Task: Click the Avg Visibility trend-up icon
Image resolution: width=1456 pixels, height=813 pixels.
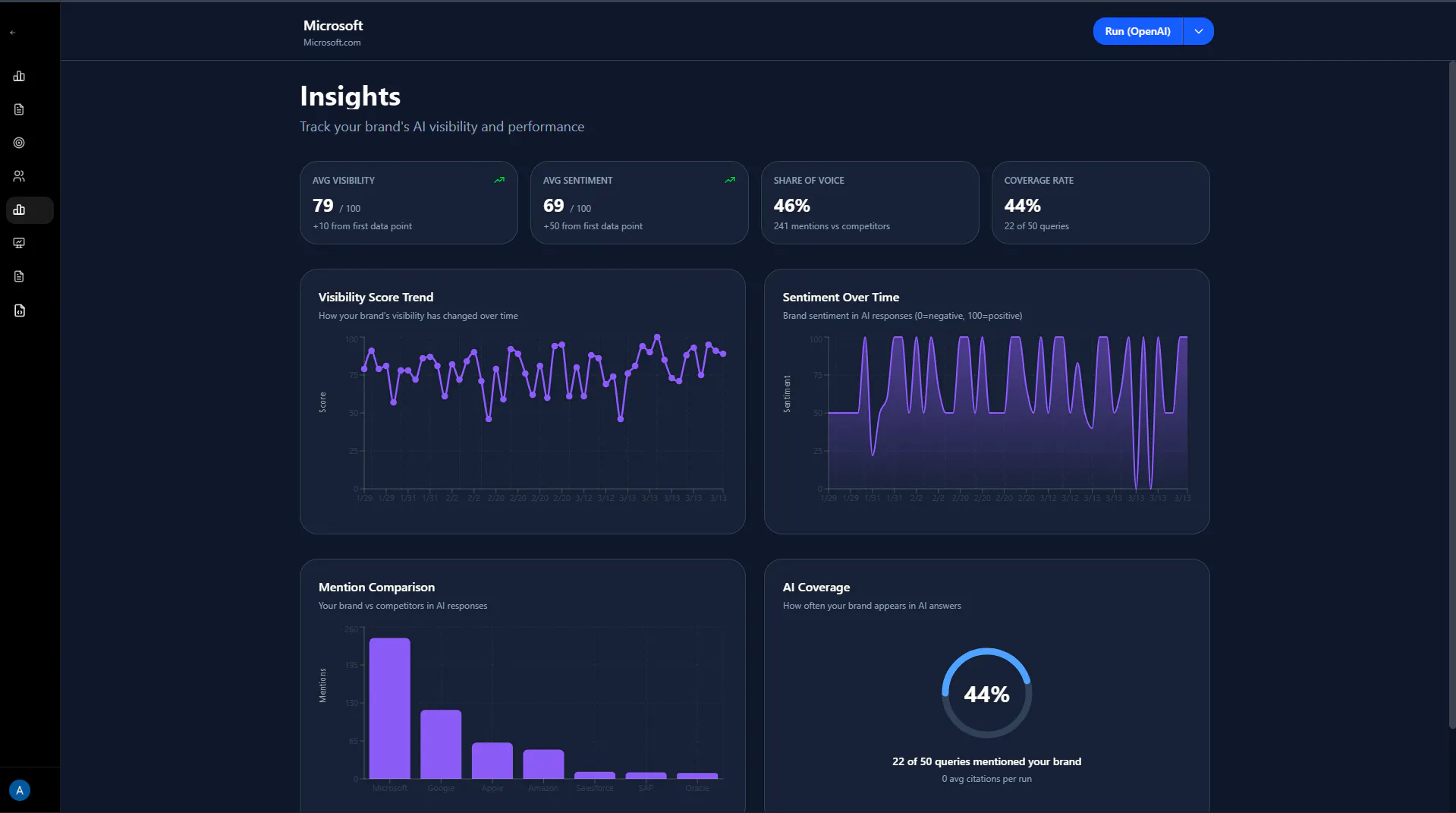Action: click(499, 180)
